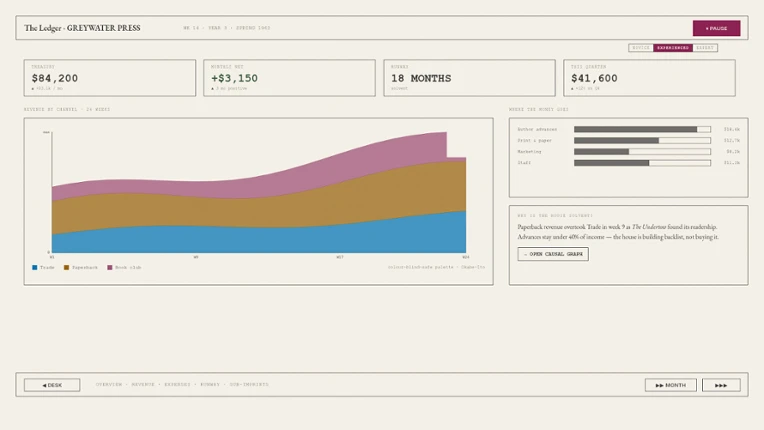
Task: Go back to the Desk
Action: pos(52,385)
